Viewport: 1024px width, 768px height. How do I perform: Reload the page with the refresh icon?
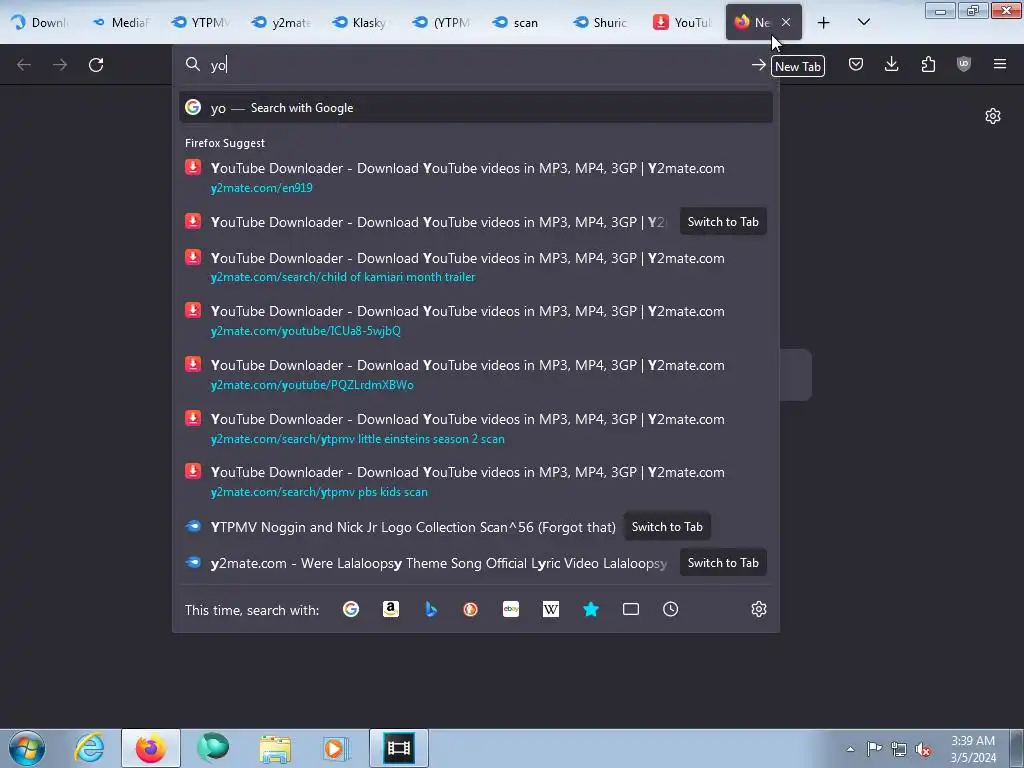click(96, 65)
